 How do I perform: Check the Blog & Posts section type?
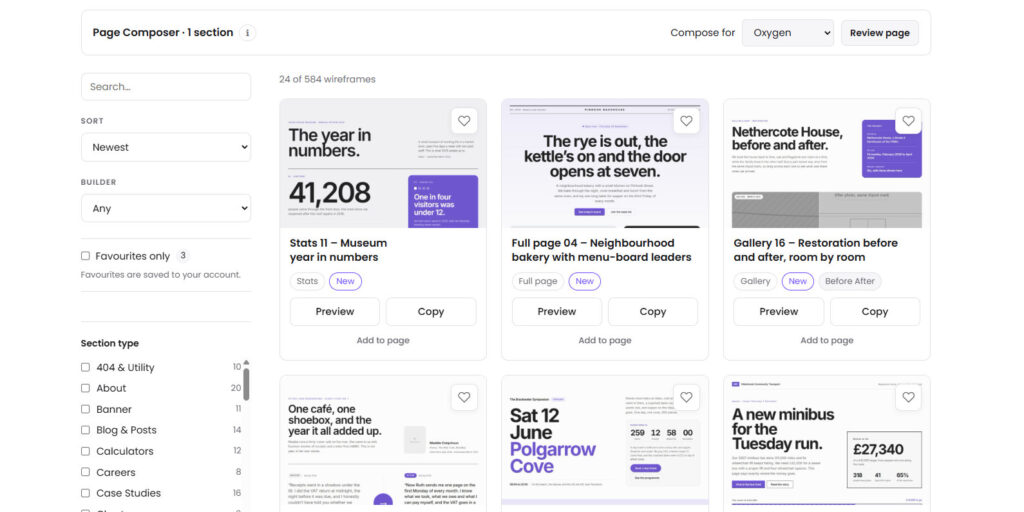86,430
